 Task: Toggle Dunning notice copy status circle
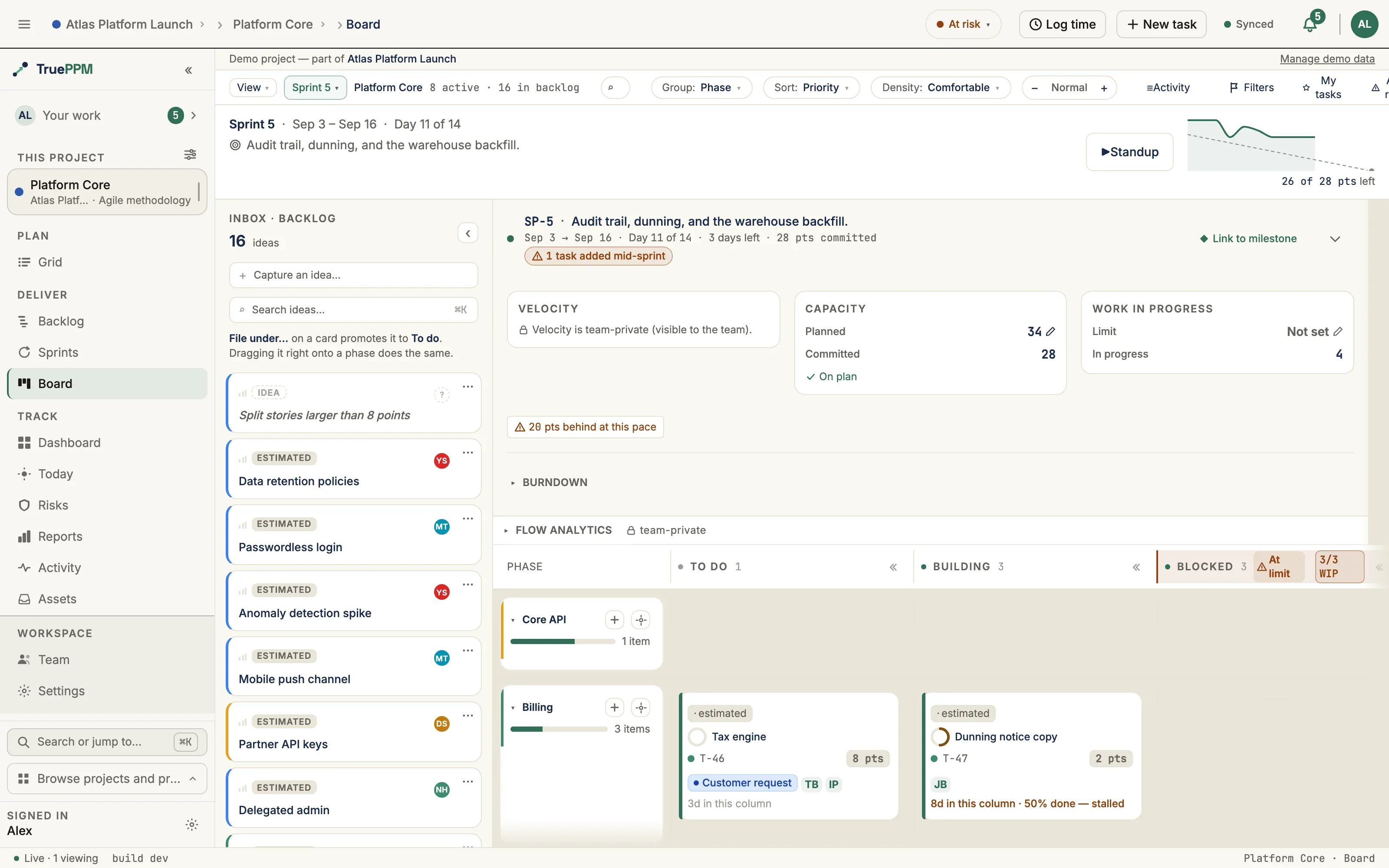pos(940,736)
